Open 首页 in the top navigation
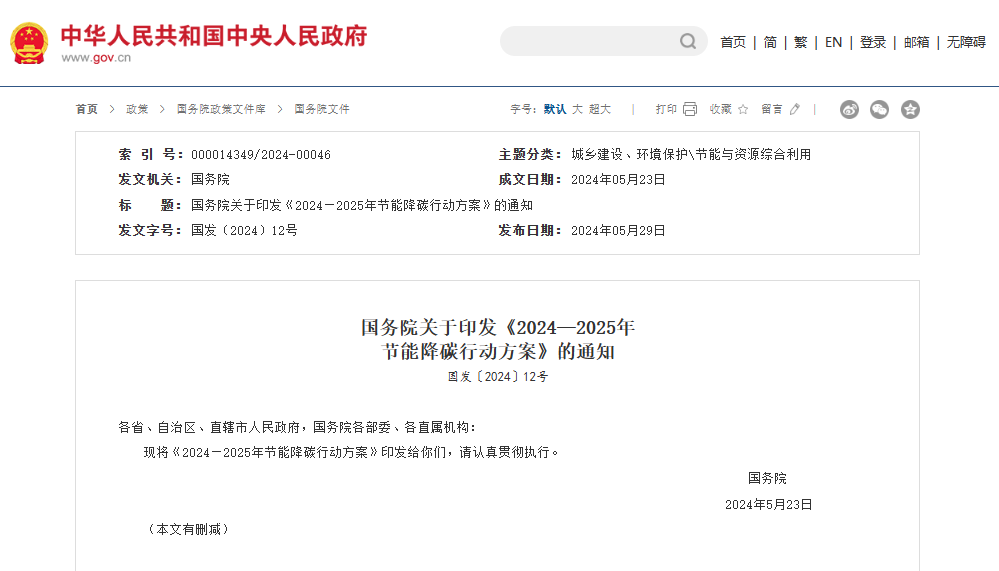Screen dimensions: 999x571 click(x=733, y=42)
